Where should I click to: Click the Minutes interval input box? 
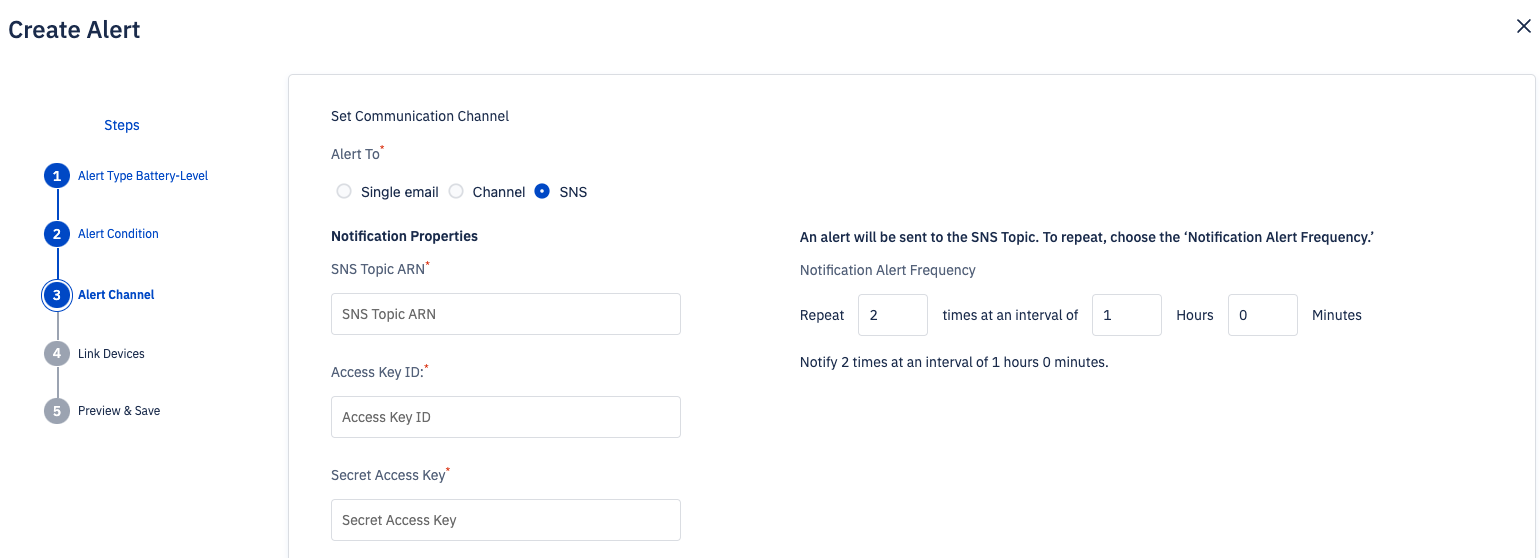[1263, 315]
